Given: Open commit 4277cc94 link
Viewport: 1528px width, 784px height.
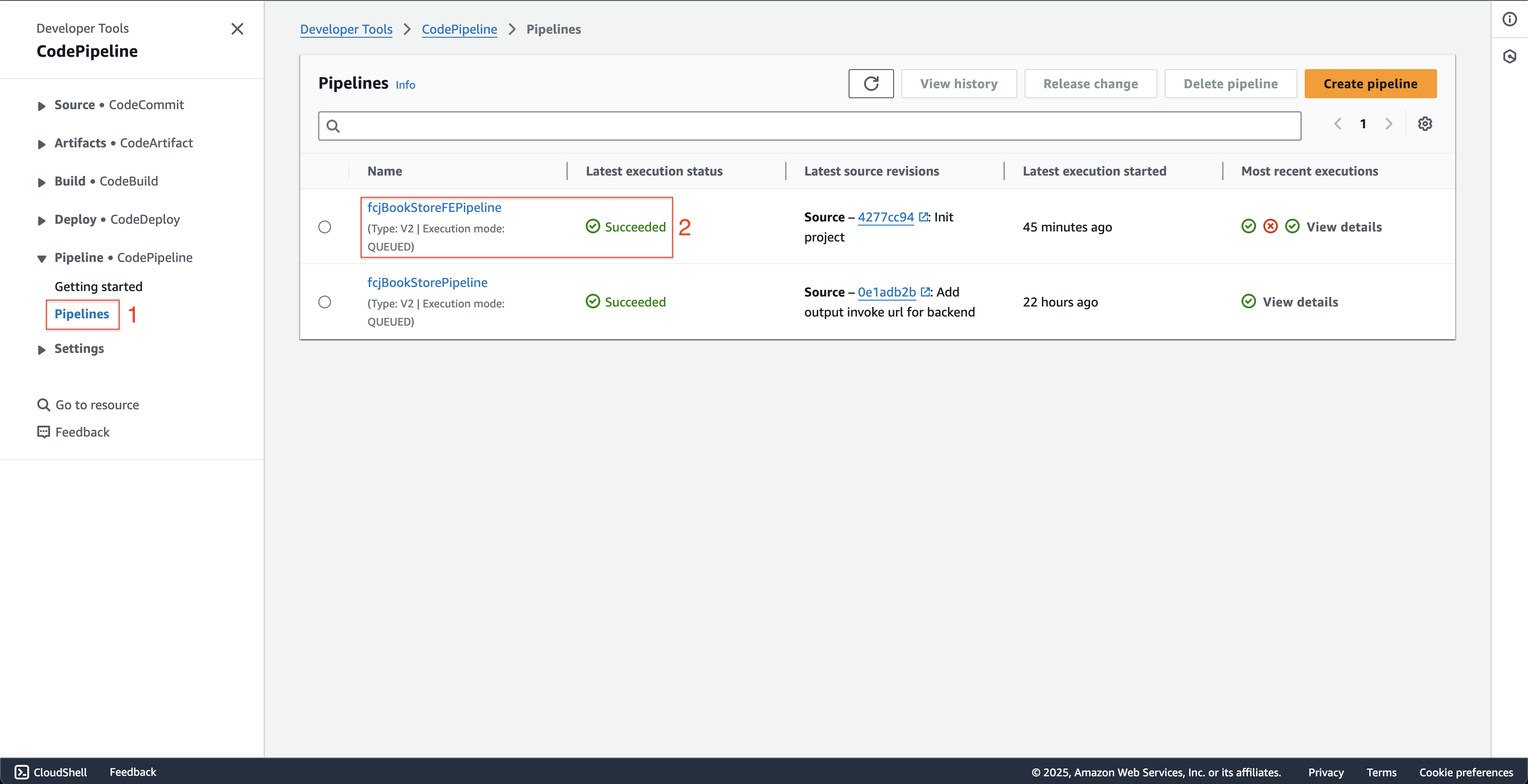Looking at the screenshot, I should pyautogui.click(x=885, y=217).
